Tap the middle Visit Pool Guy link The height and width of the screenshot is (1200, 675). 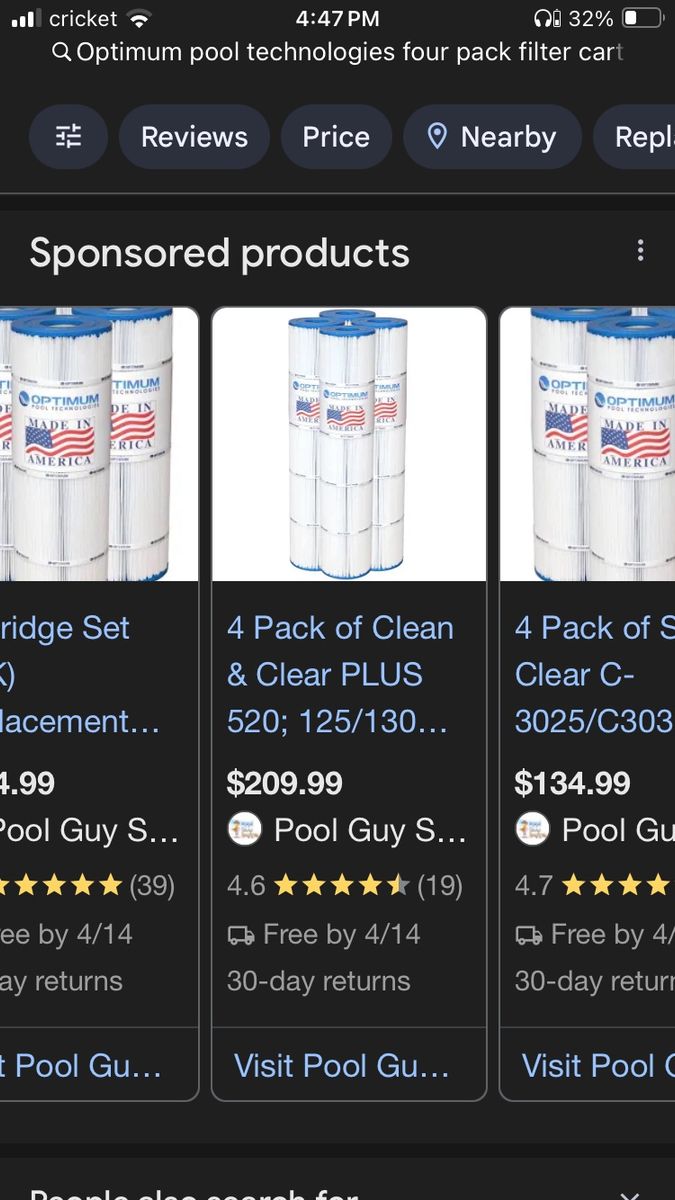(x=341, y=1065)
